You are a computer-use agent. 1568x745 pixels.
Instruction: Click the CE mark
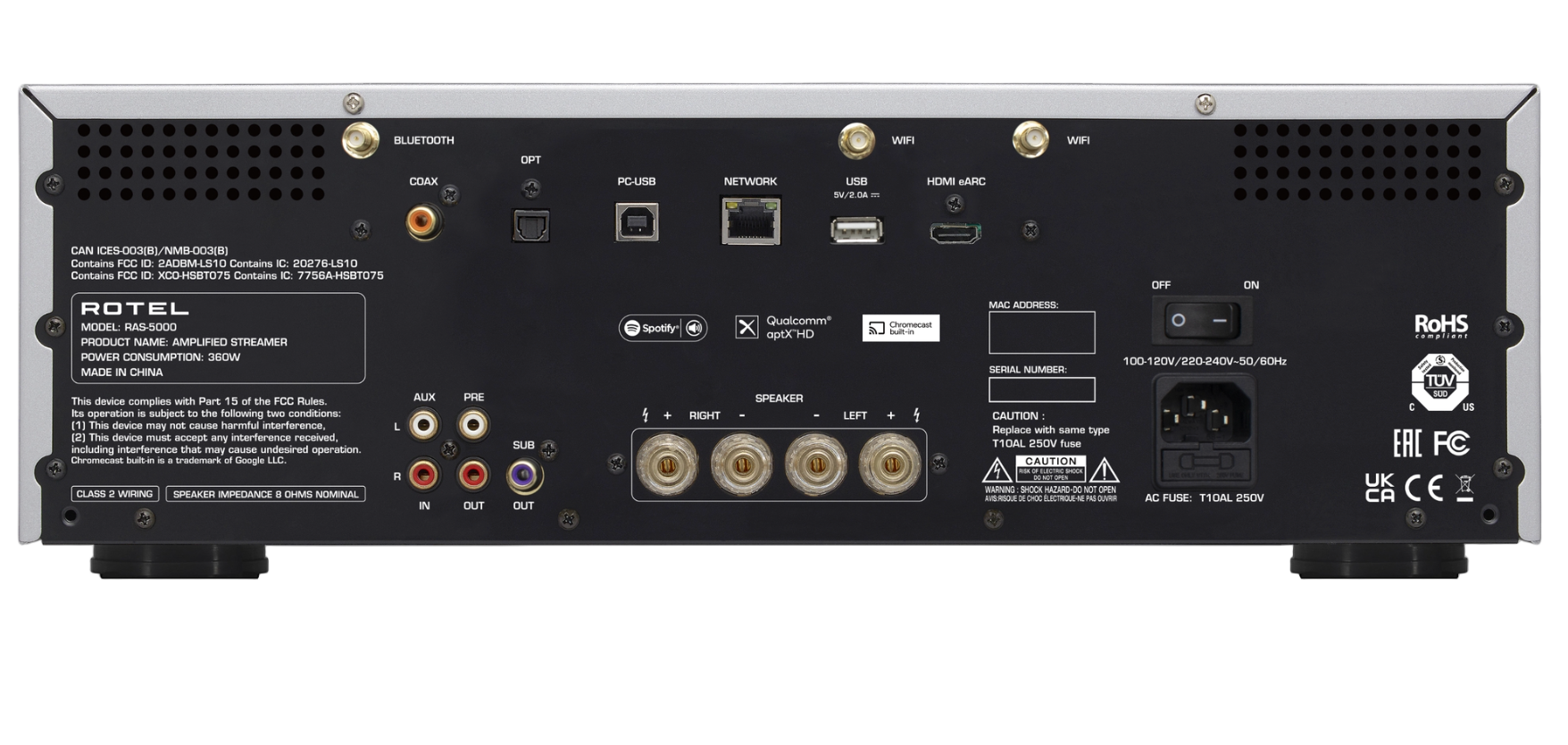coord(1423,488)
